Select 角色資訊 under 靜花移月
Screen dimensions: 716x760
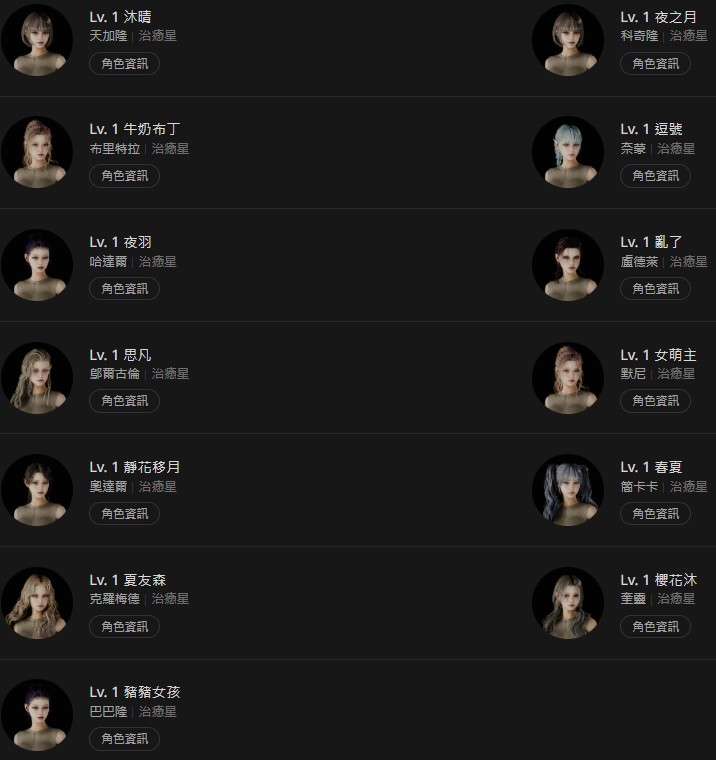pyautogui.click(x=124, y=513)
